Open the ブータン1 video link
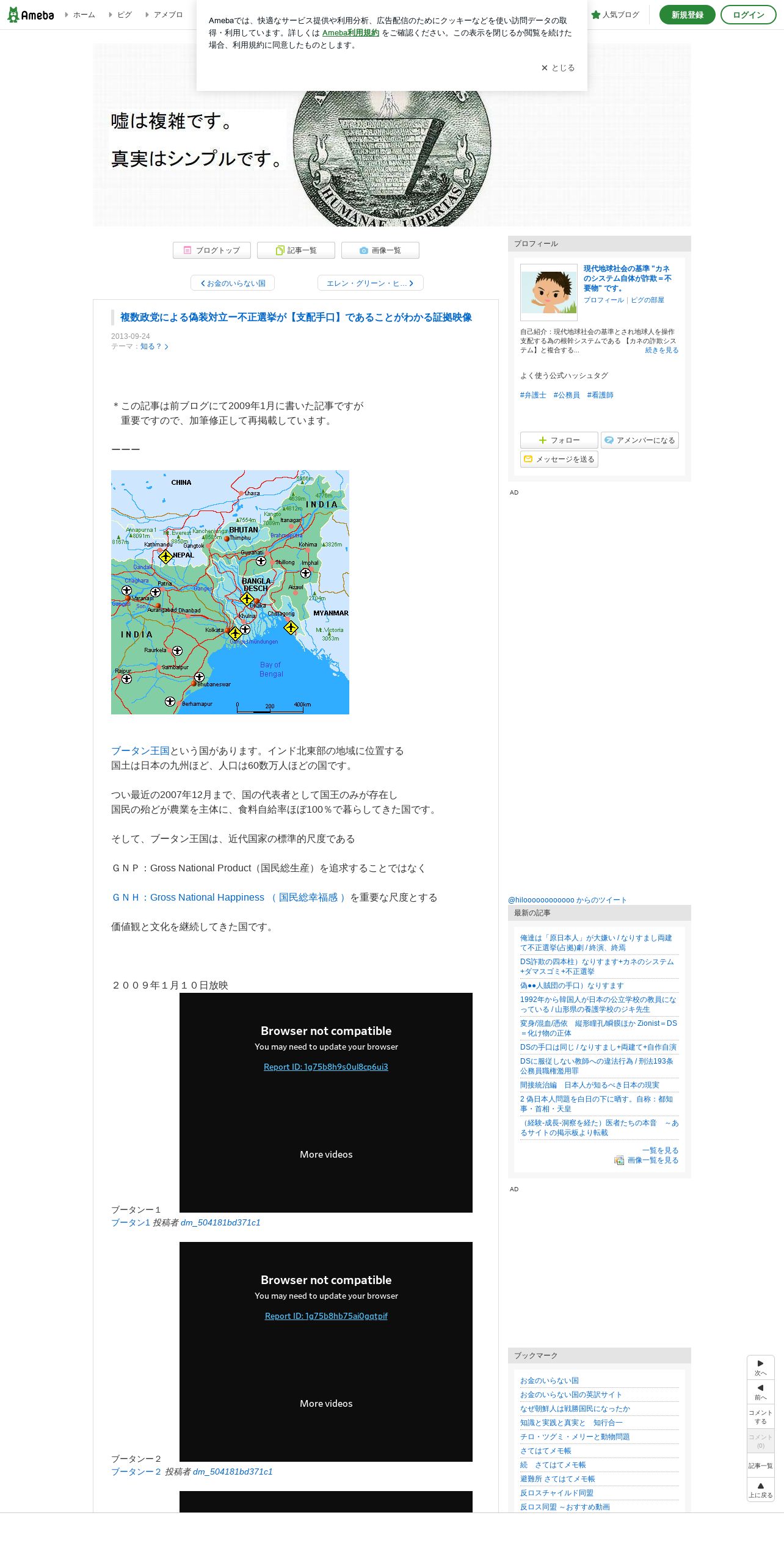This screenshot has width=784, height=1568. tap(131, 1222)
